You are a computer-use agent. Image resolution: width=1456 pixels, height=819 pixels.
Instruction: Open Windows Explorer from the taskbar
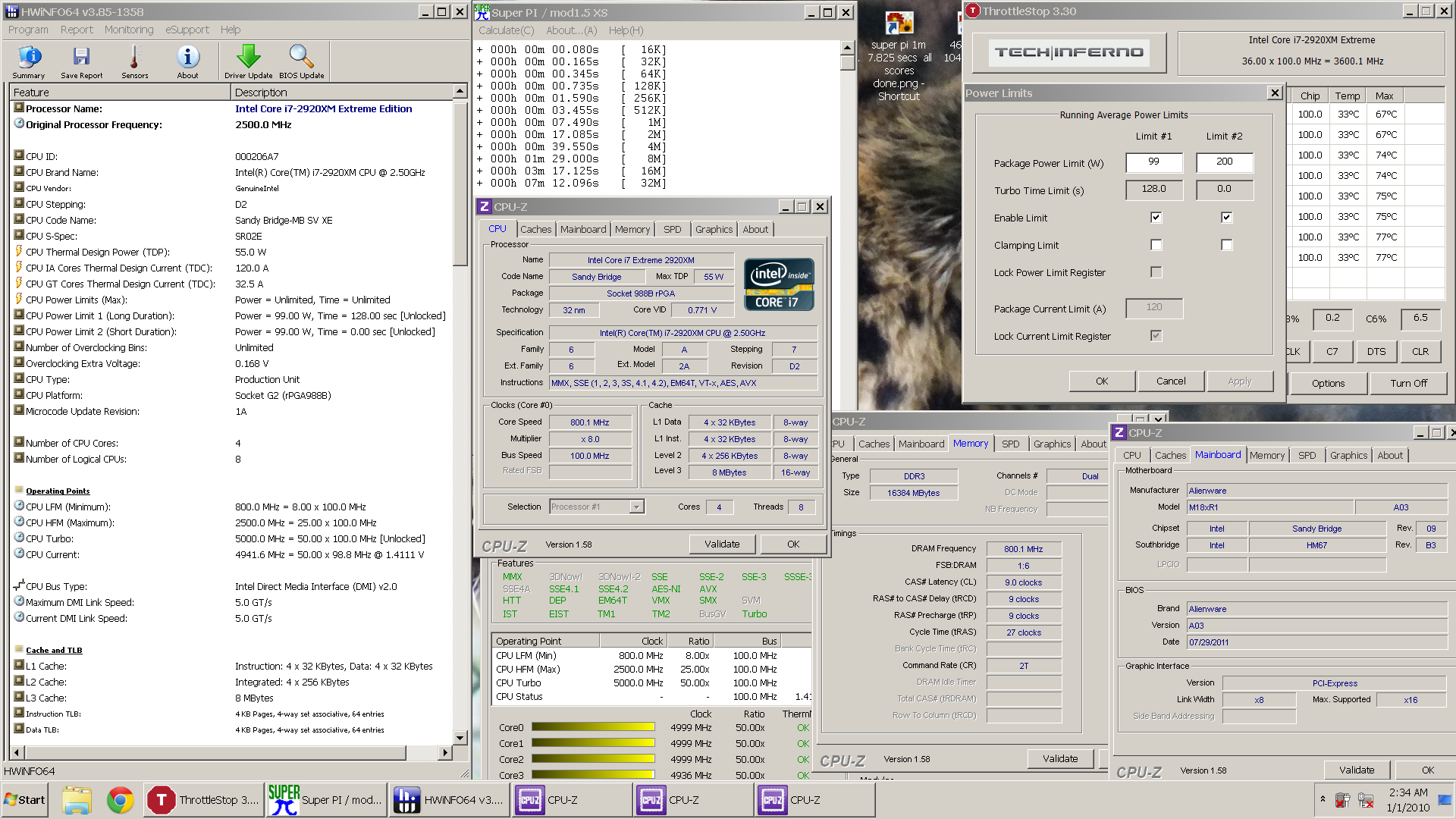tap(77, 800)
